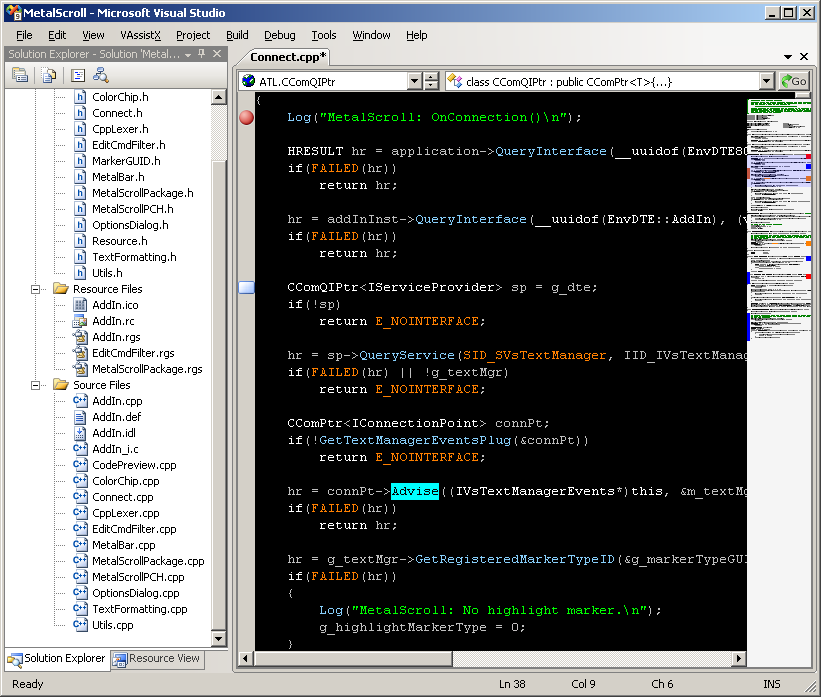Select CppLexer.h header file
The width and height of the screenshot is (821, 697).
click(x=120, y=129)
